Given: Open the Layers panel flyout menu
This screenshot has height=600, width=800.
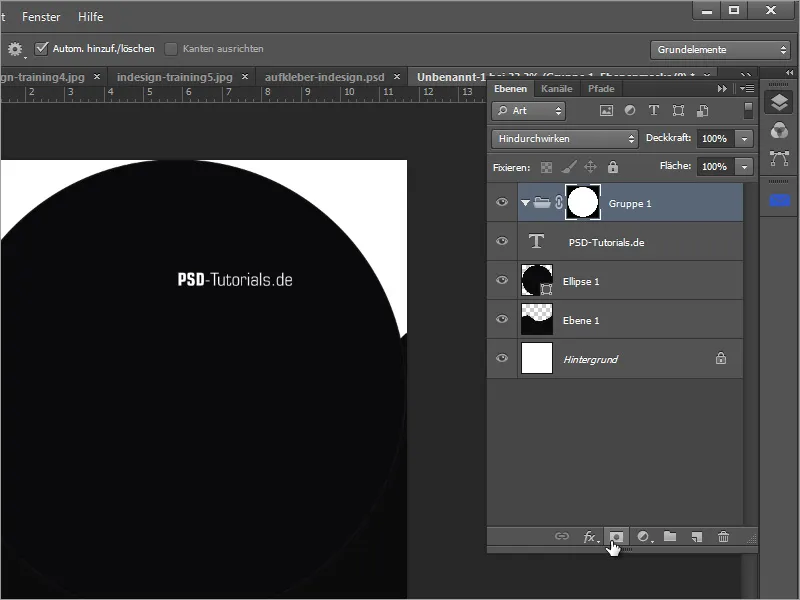Looking at the screenshot, I should point(747,89).
